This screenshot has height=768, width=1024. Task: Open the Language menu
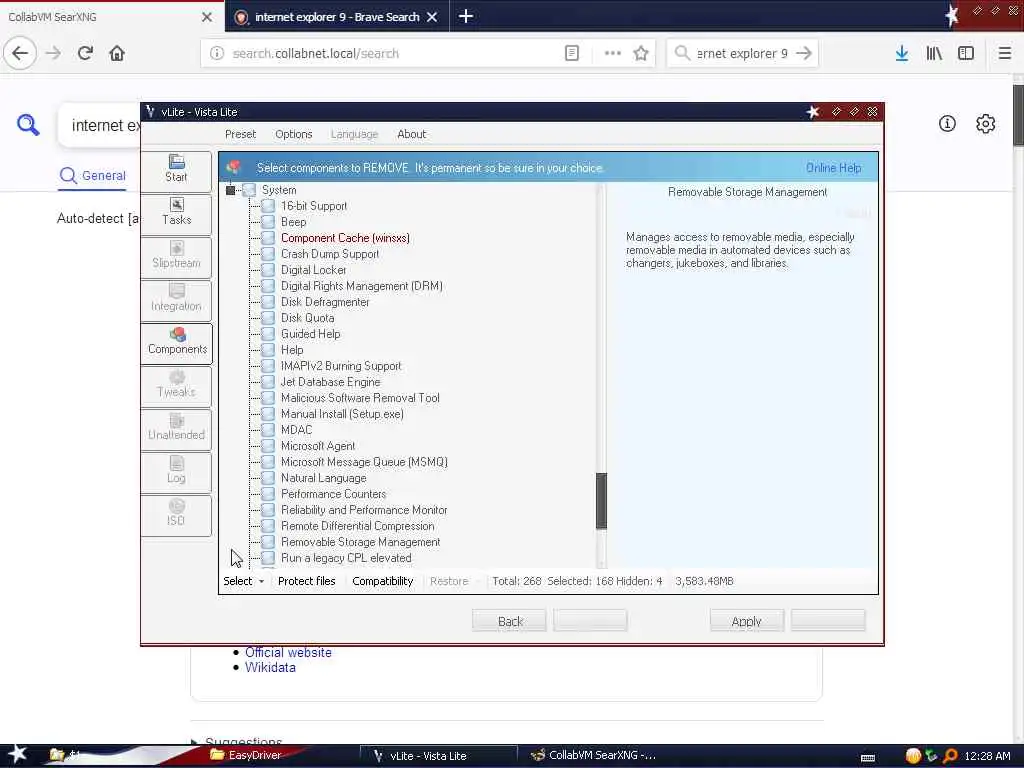point(354,134)
